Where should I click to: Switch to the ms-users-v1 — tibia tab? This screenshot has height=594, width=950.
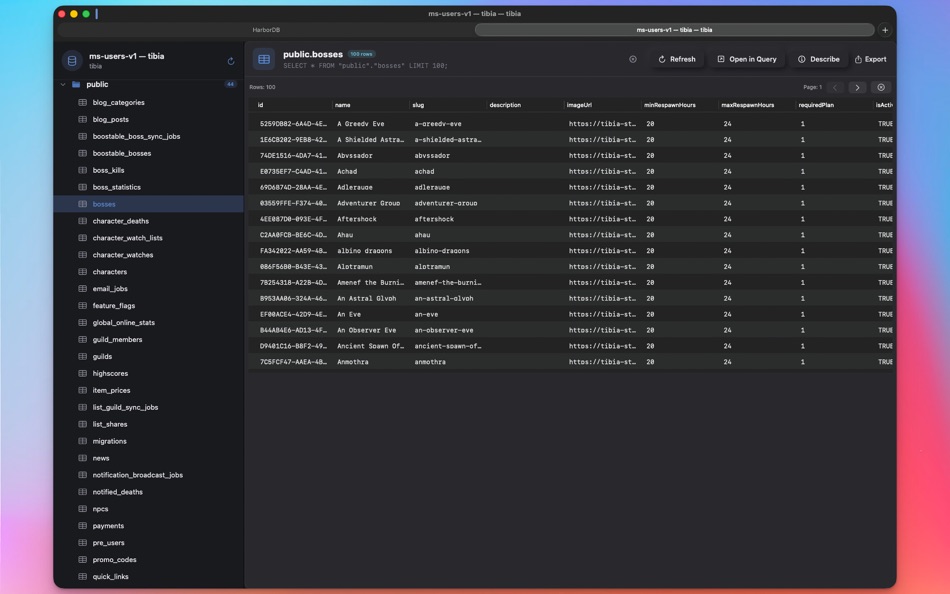coord(676,29)
